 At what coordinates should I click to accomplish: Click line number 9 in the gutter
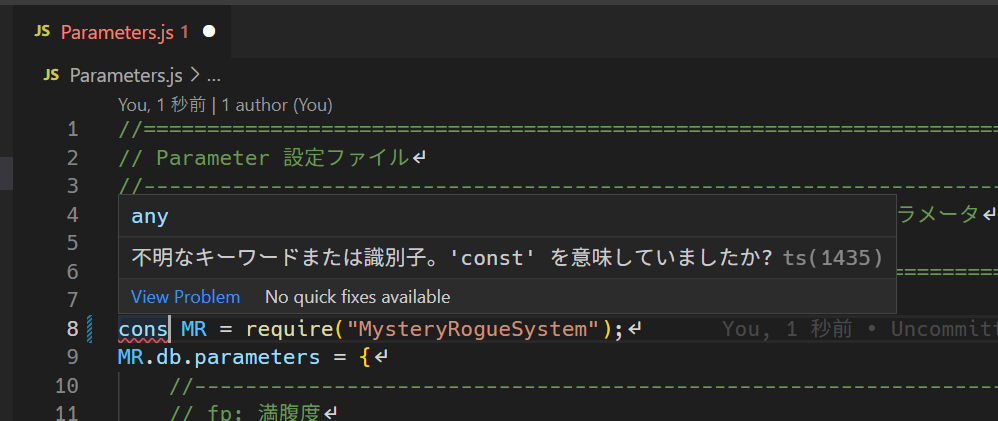[x=72, y=357]
